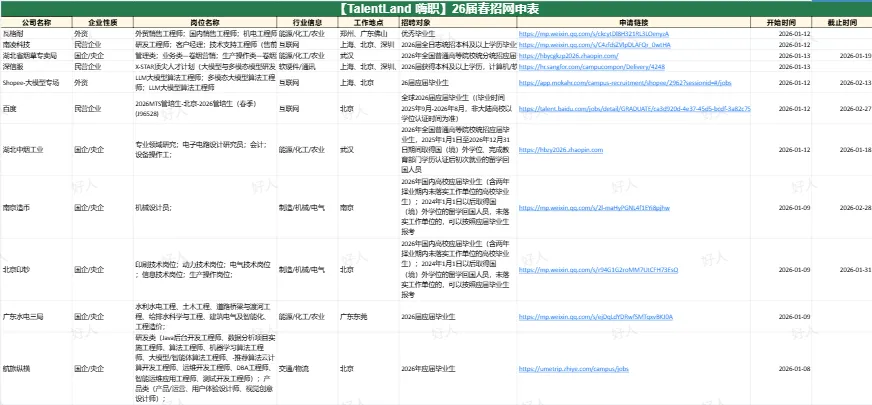
Task: Select the 开始时间 column header
Action: point(781,22)
